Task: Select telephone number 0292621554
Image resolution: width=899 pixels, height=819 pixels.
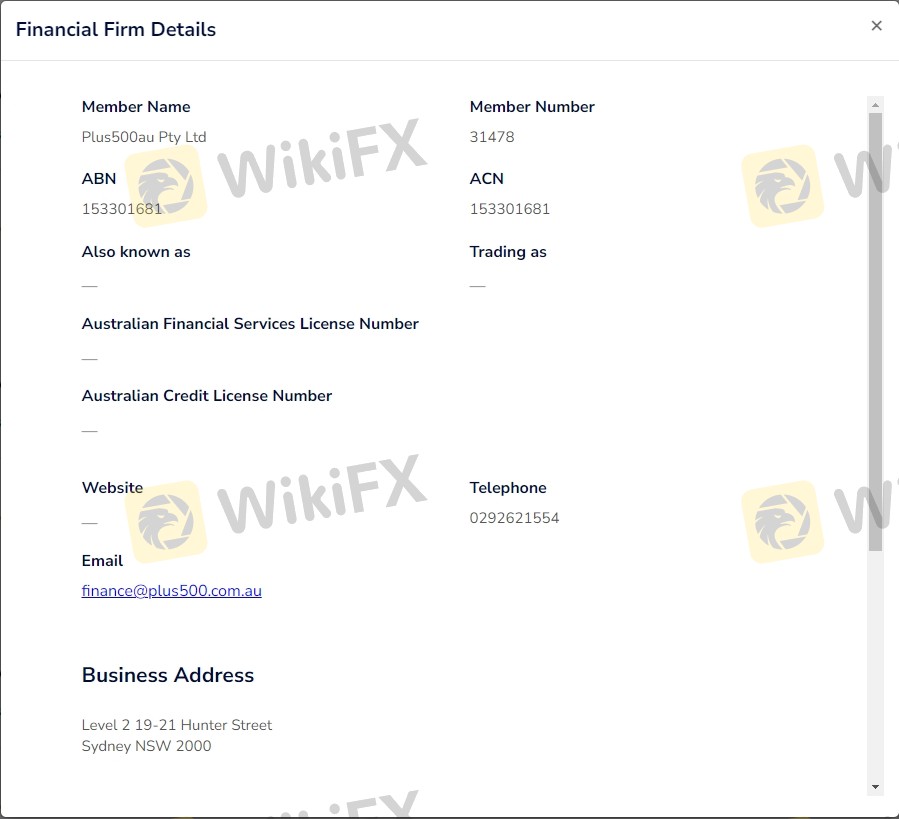Action: pyautogui.click(x=514, y=518)
